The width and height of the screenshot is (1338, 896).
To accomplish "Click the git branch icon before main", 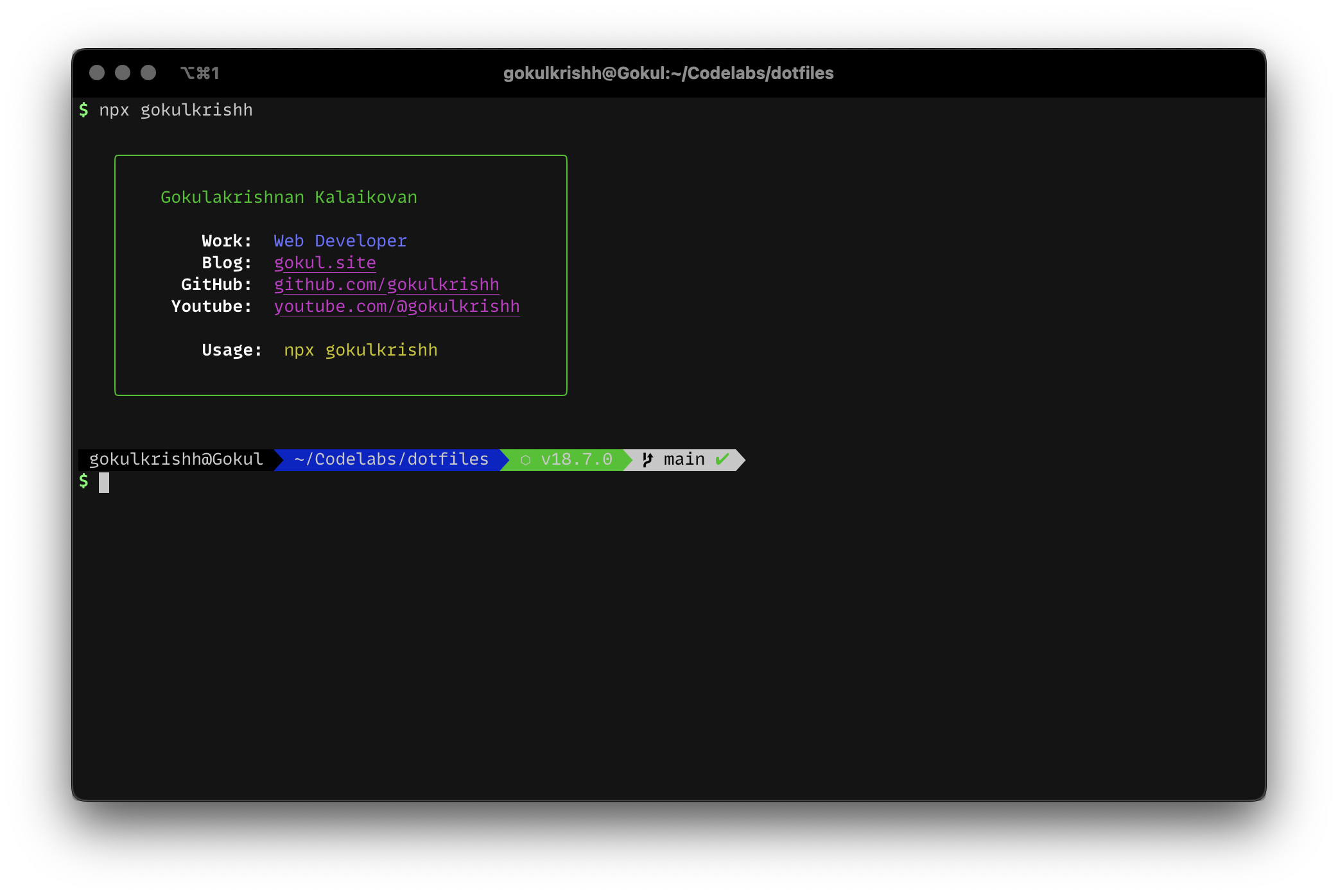I will pyautogui.click(x=647, y=460).
